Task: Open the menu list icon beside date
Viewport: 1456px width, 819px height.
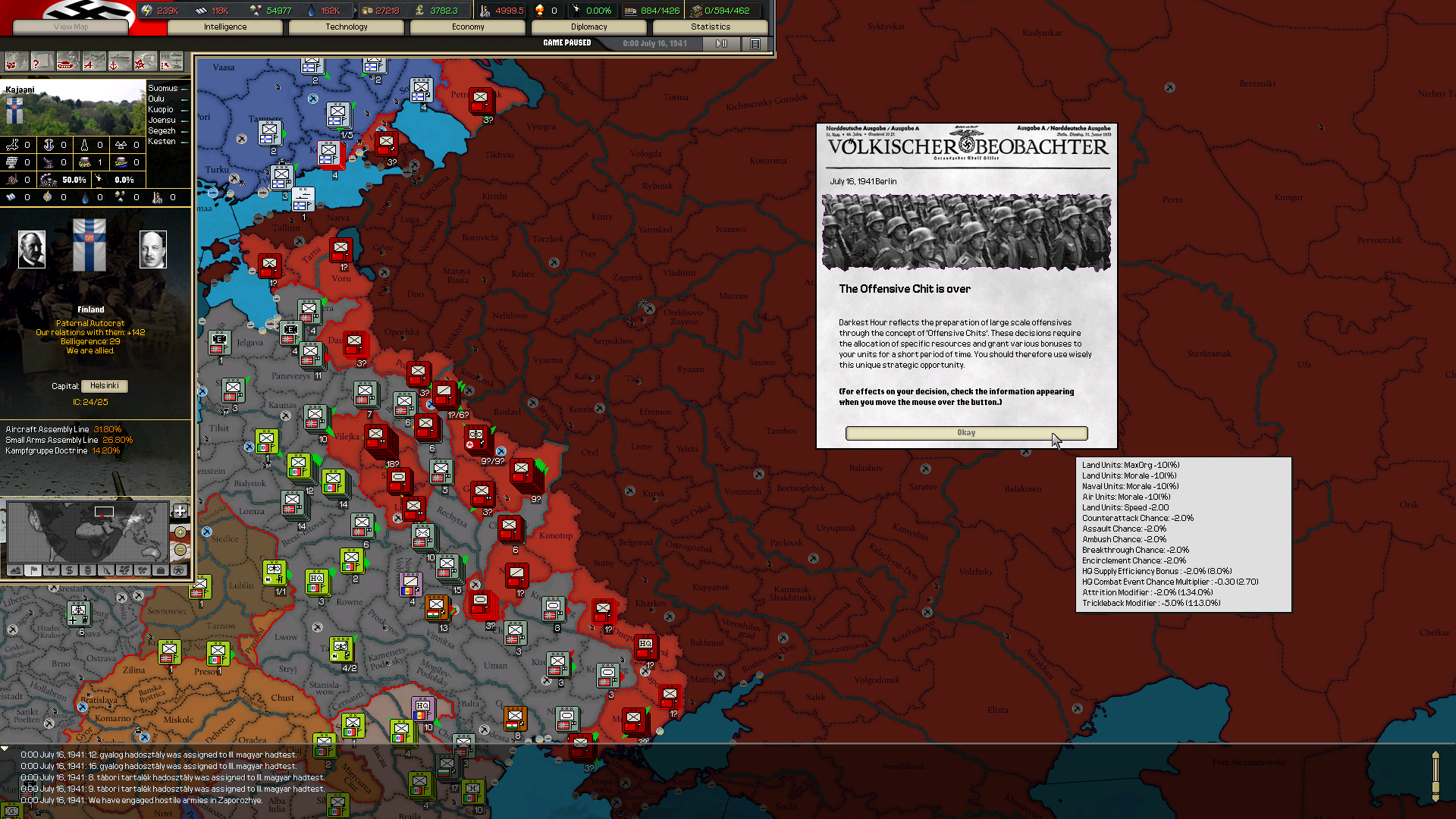Action: pyautogui.click(x=755, y=43)
